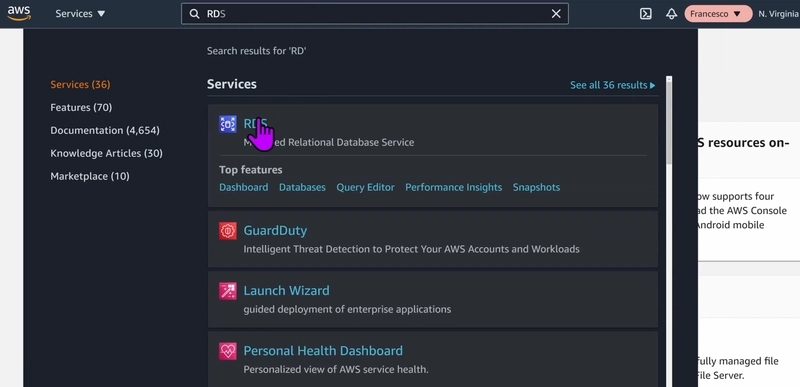This screenshot has width=800, height=387.
Task: Open the Personal Health Dashboard link
Action: point(323,351)
